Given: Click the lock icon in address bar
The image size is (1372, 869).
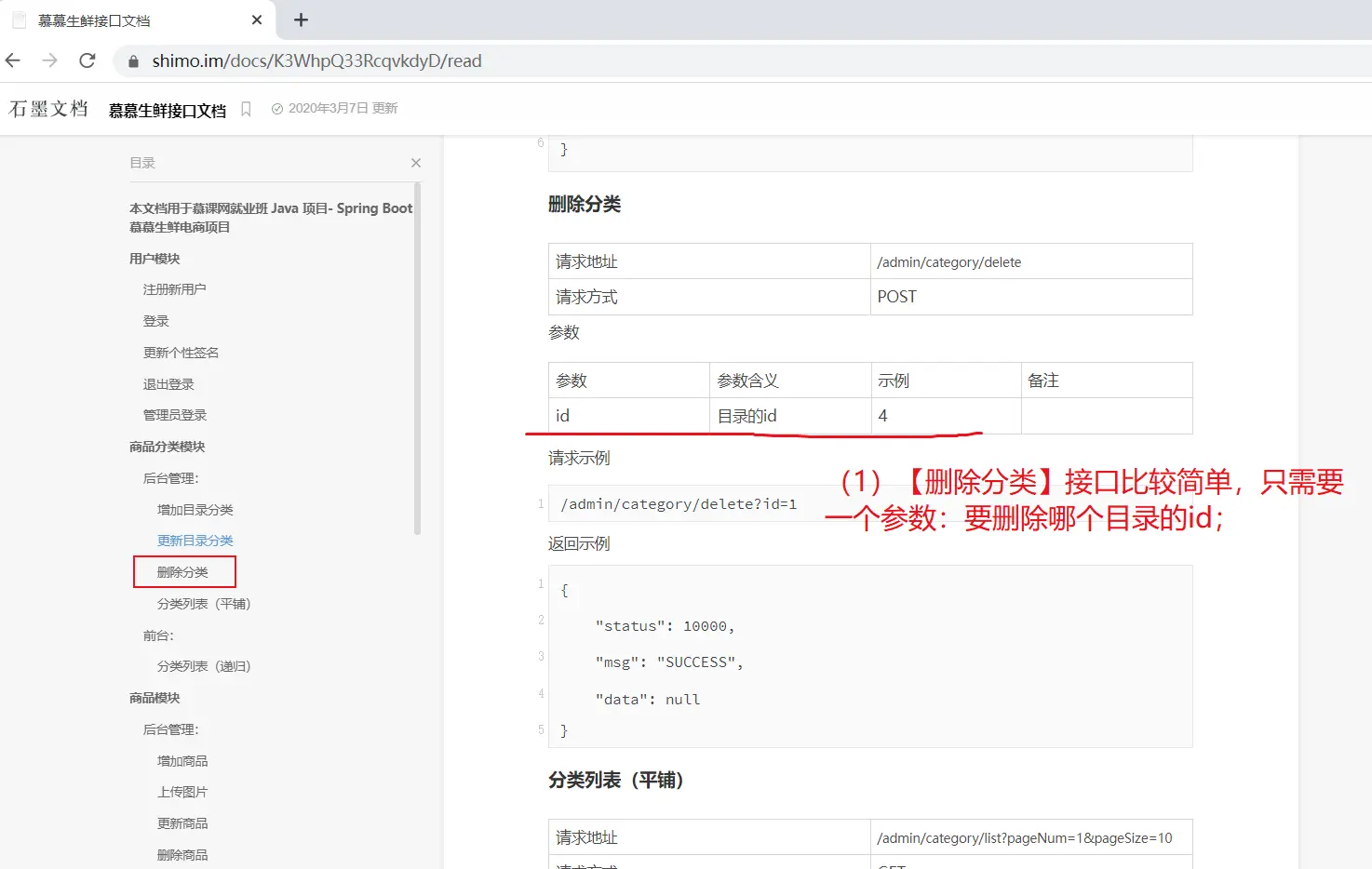Looking at the screenshot, I should (x=133, y=61).
